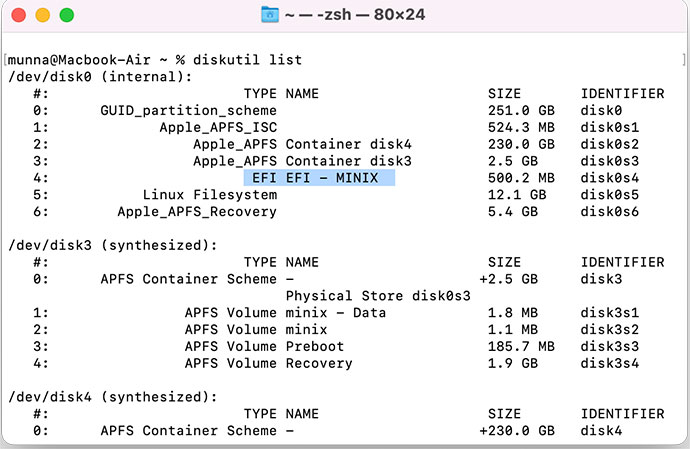This screenshot has width=690, height=449.
Task: Click the /dev/disk0 (internal) header line
Action: point(98,76)
